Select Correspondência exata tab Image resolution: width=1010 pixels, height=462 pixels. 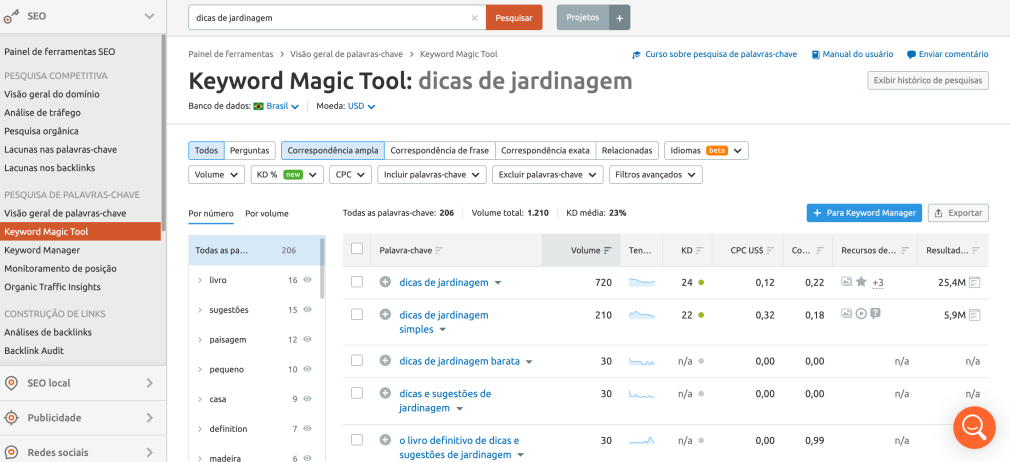[x=546, y=151]
